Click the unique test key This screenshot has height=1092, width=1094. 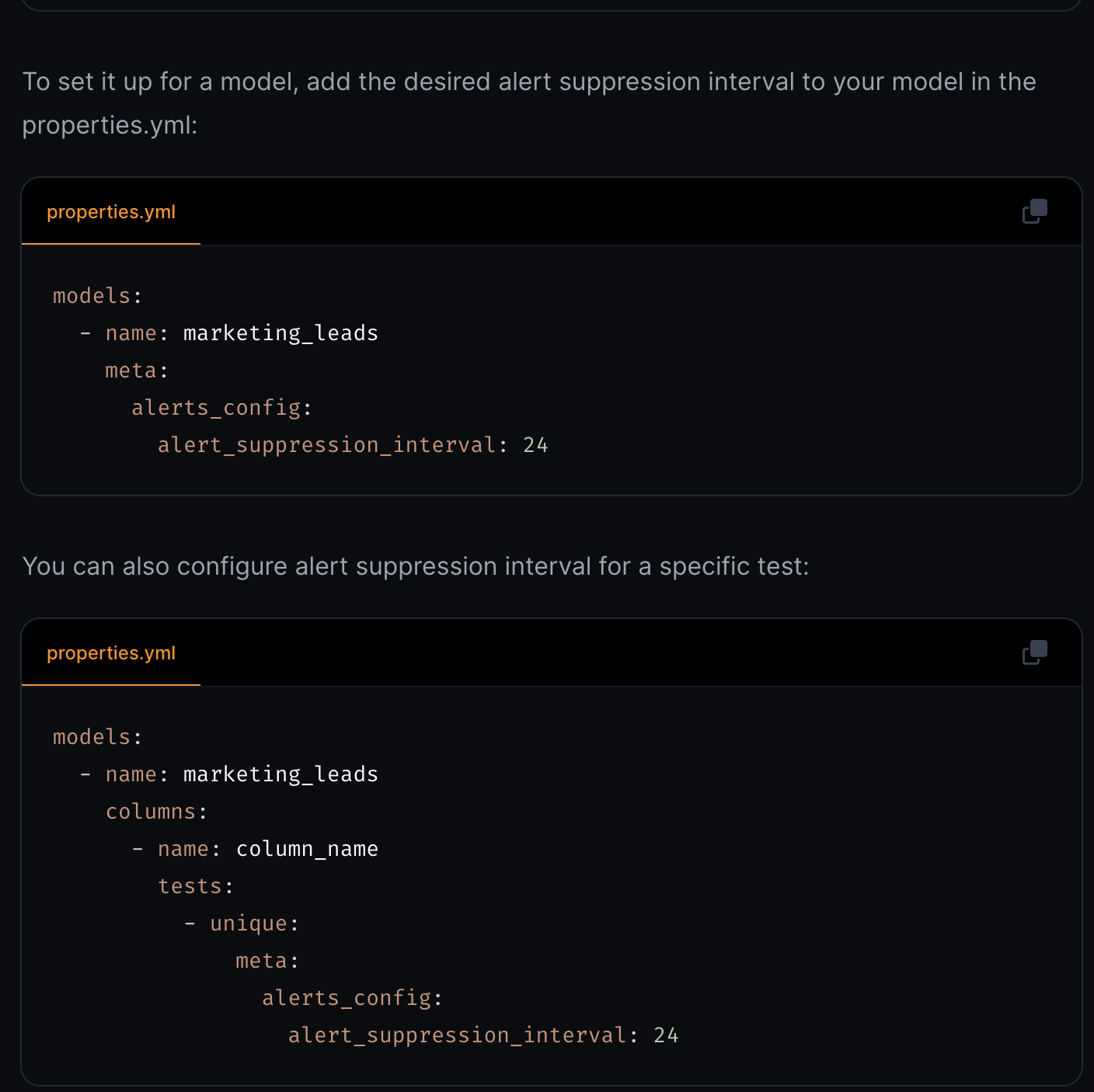point(249,923)
